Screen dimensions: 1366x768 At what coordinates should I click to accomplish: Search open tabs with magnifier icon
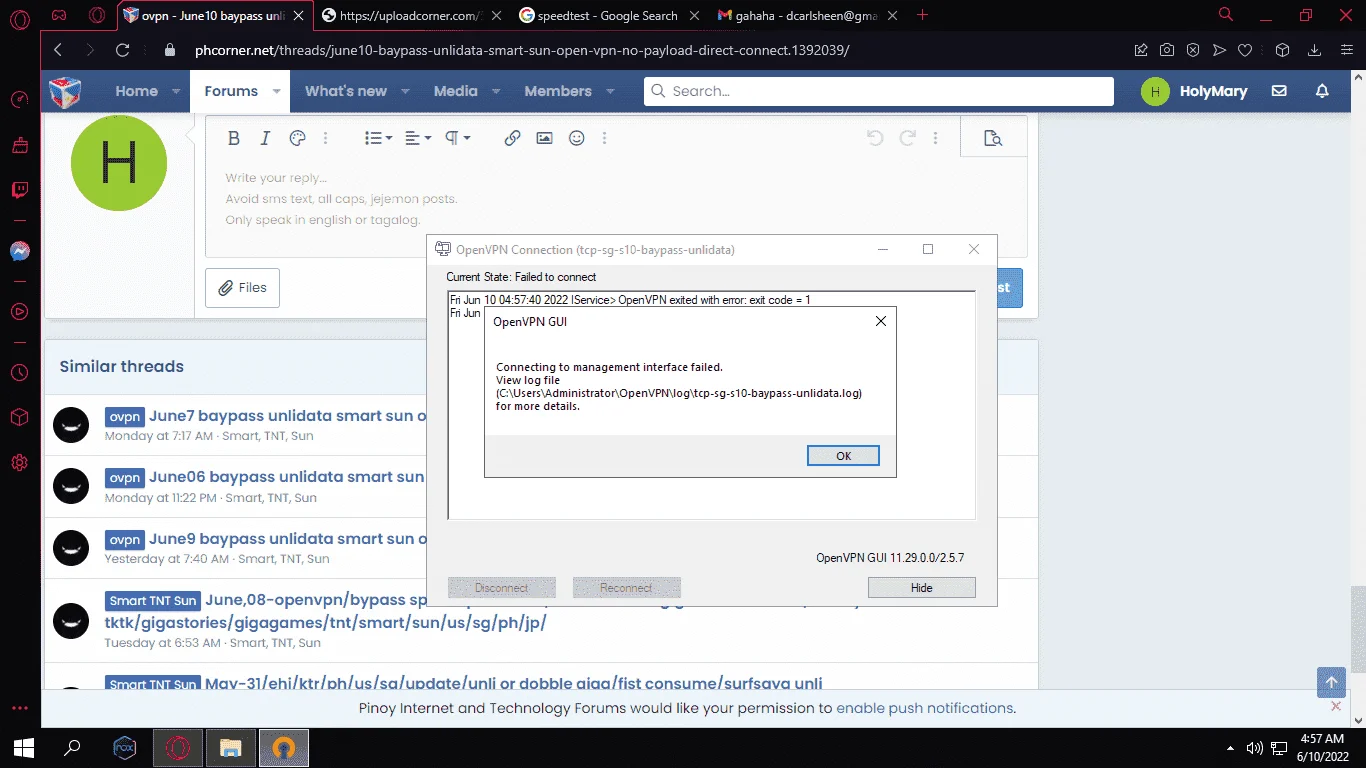click(x=1226, y=15)
